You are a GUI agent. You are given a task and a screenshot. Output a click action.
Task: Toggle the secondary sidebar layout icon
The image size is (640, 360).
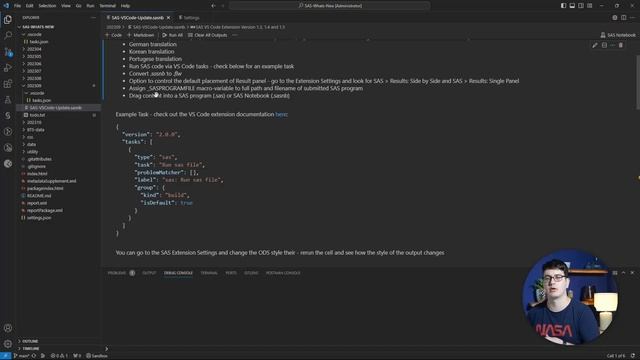click(581, 6)
